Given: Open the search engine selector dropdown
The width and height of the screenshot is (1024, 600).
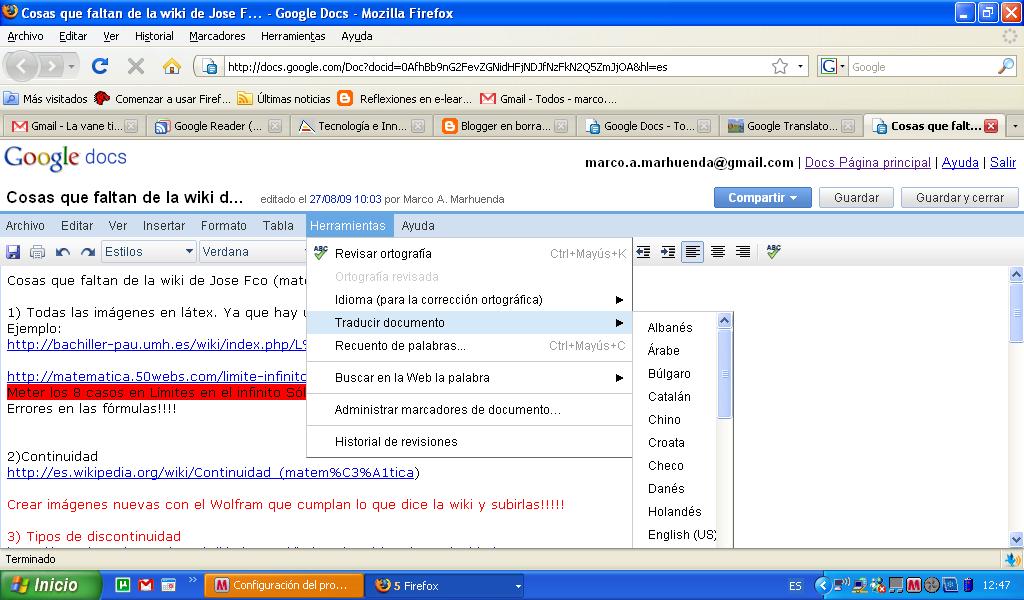Looking at the screenshot, I should pyautogui.click(x=833, y=66).
